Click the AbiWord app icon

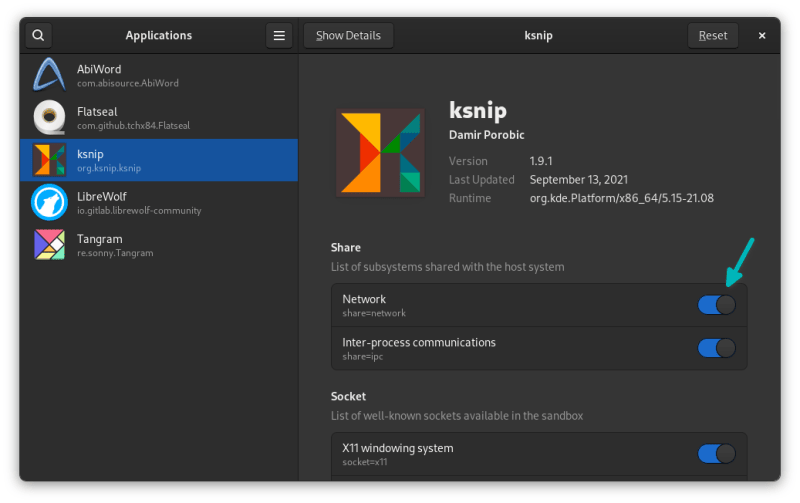(49, 75)
